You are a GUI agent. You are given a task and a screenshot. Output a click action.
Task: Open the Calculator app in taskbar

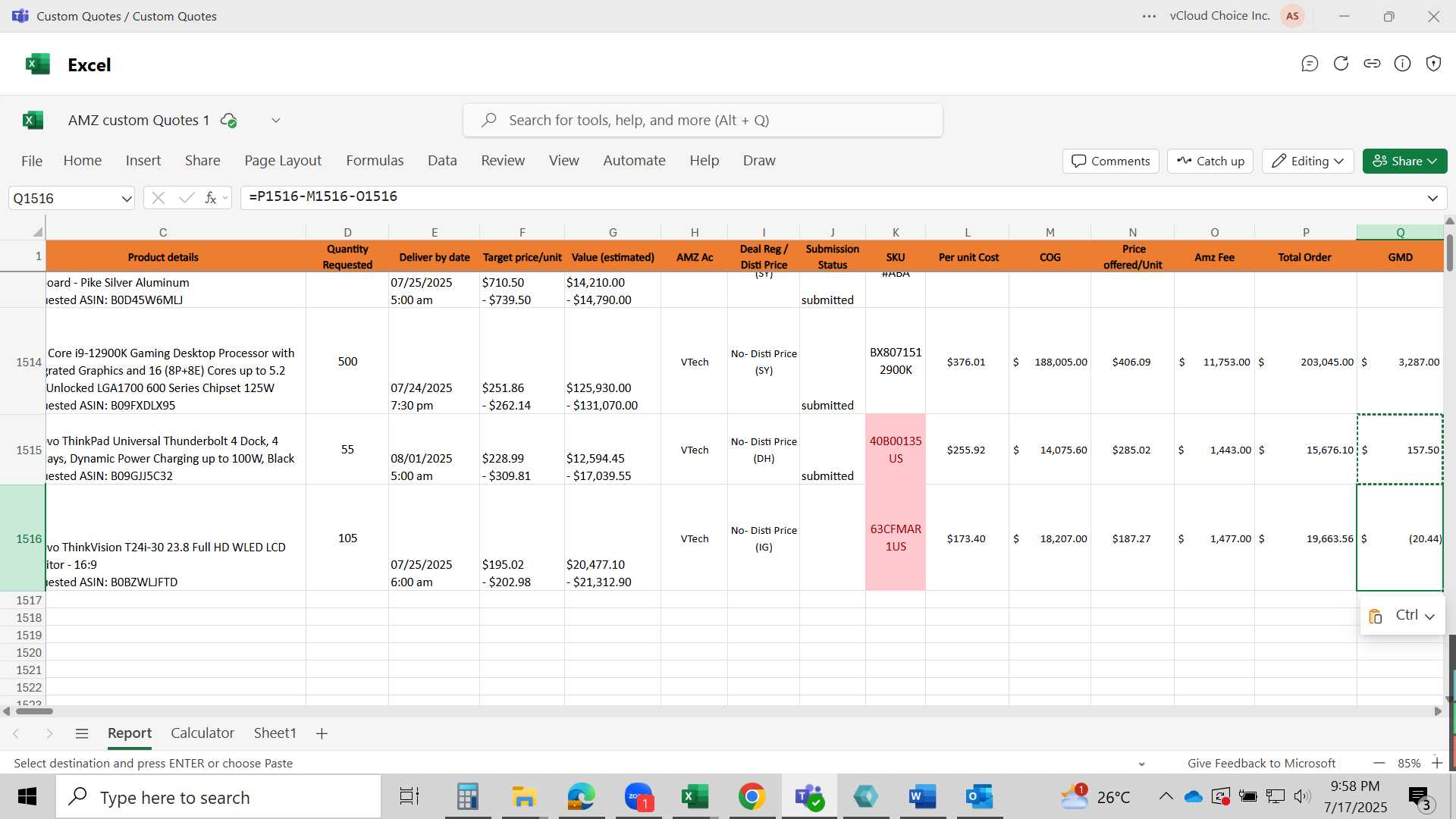467,797
